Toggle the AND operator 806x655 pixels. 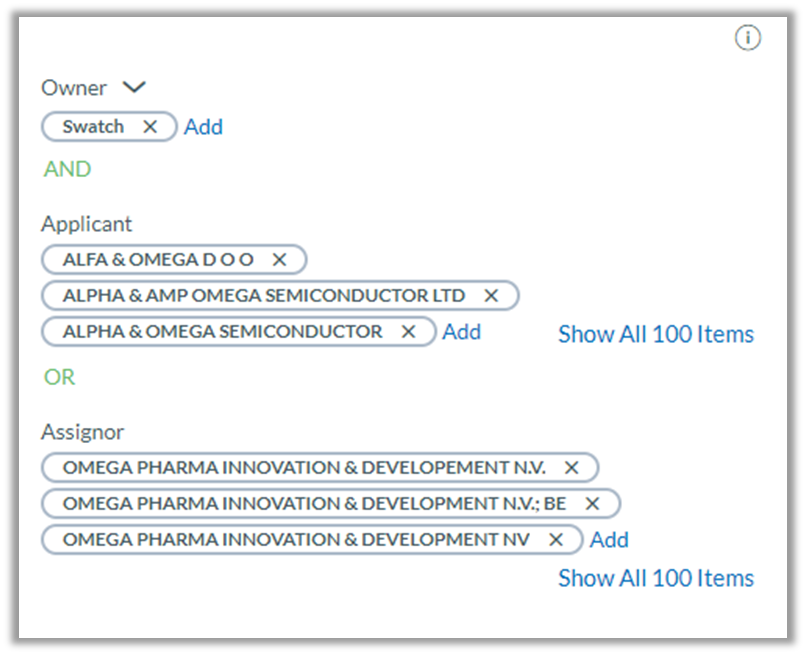tap(67, 169)
